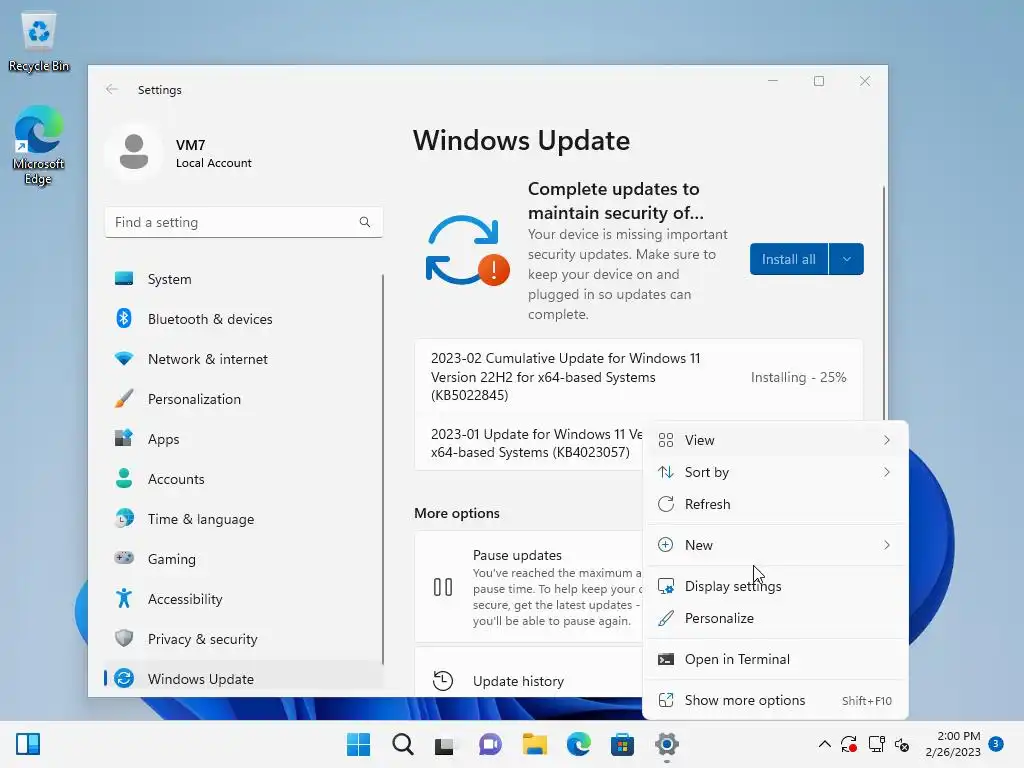Screen dimensions: 1024x768
Task: Choose Display settings in context menu
Action: point(775,586)
